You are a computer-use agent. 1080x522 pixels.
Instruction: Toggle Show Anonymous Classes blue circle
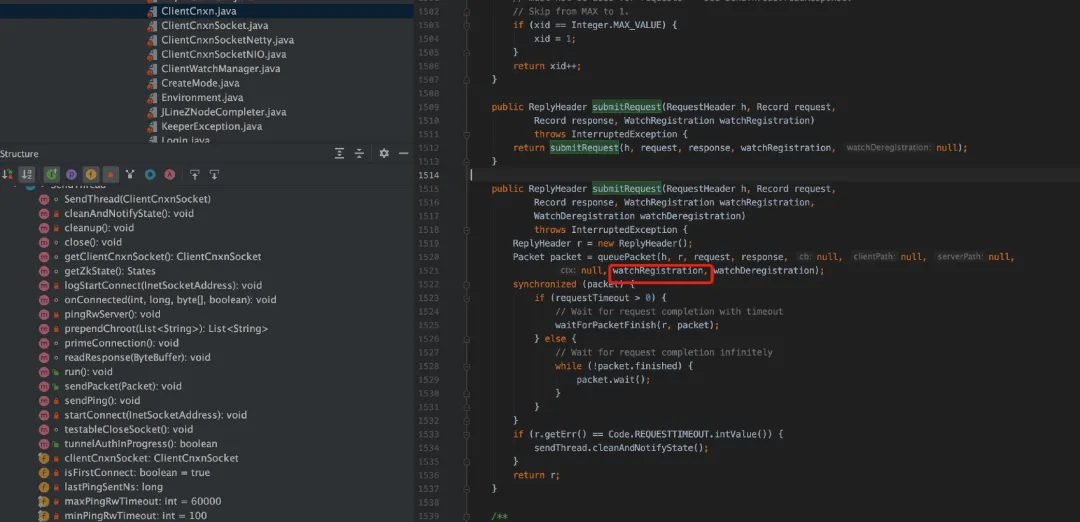[149, 174]
